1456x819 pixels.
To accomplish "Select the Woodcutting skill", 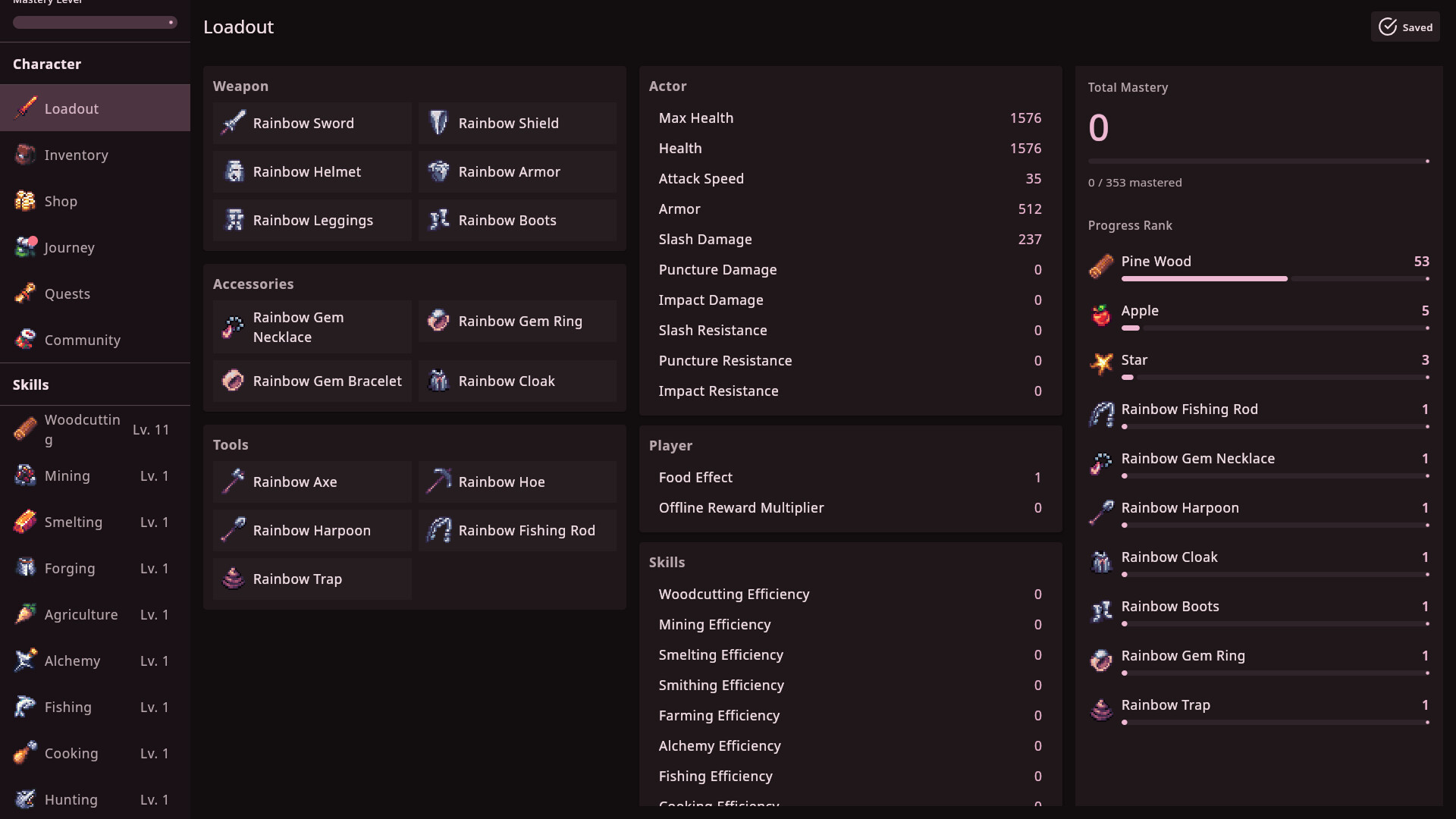I will (82, 429).
